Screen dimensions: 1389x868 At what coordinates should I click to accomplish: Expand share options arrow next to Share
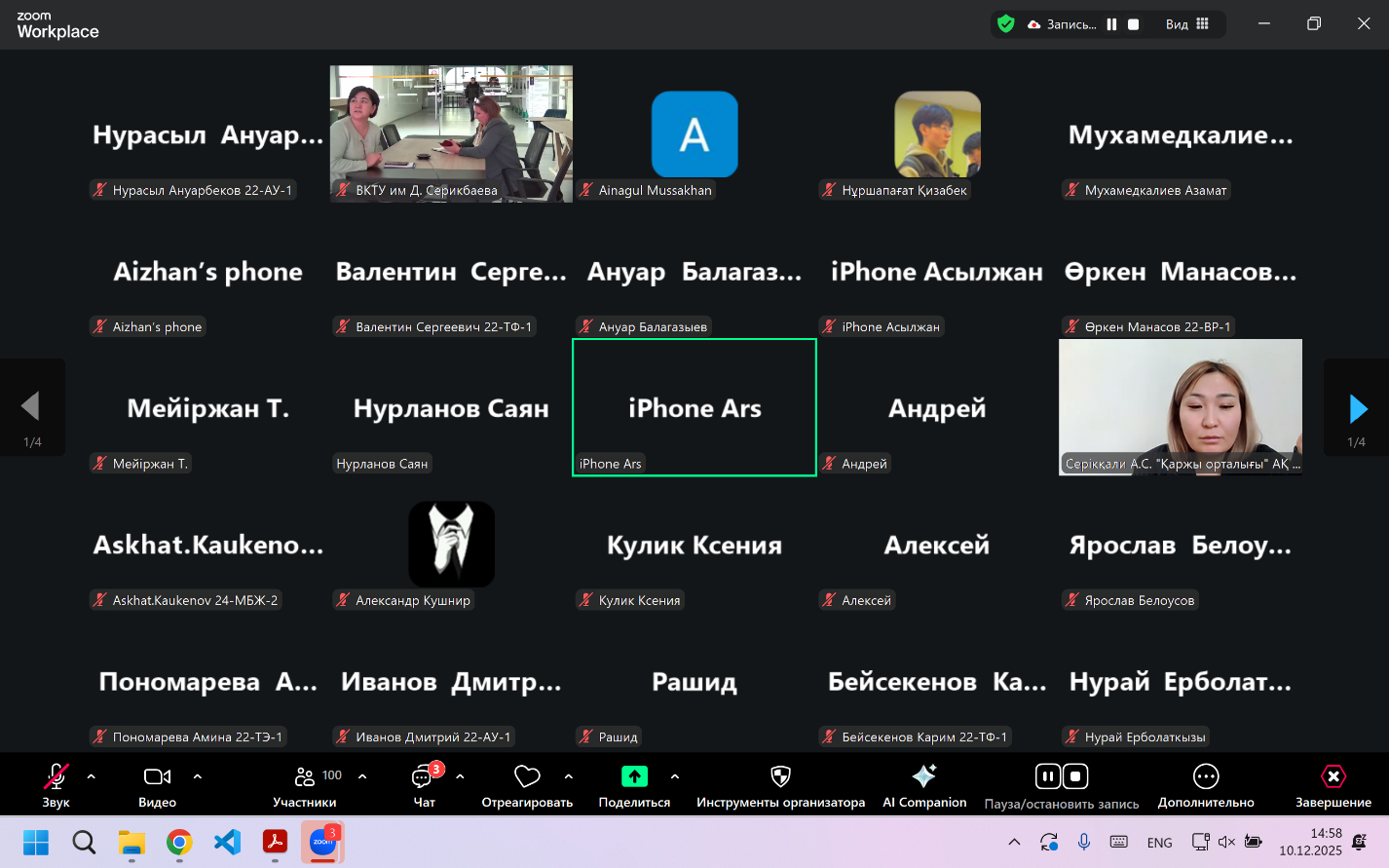click(675, 776)
